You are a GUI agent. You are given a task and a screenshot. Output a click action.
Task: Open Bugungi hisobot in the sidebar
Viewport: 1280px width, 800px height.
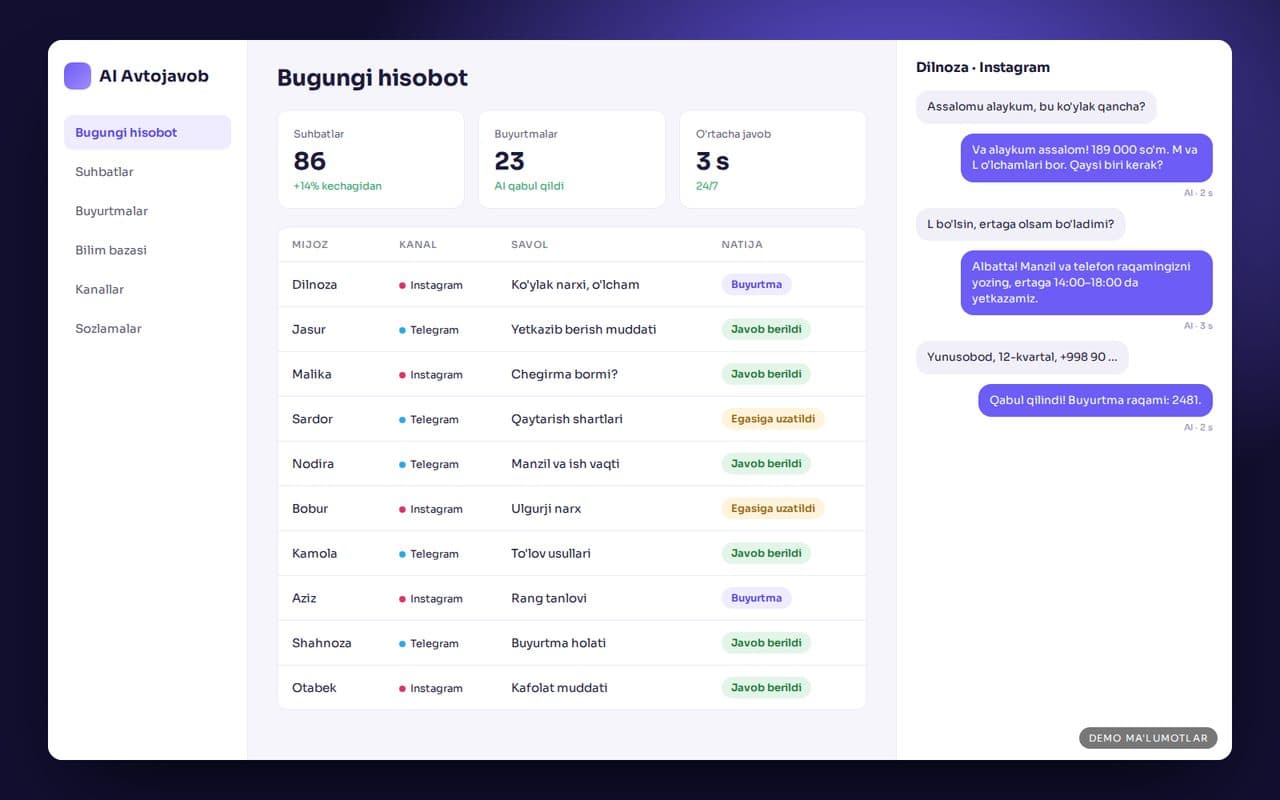147,132
